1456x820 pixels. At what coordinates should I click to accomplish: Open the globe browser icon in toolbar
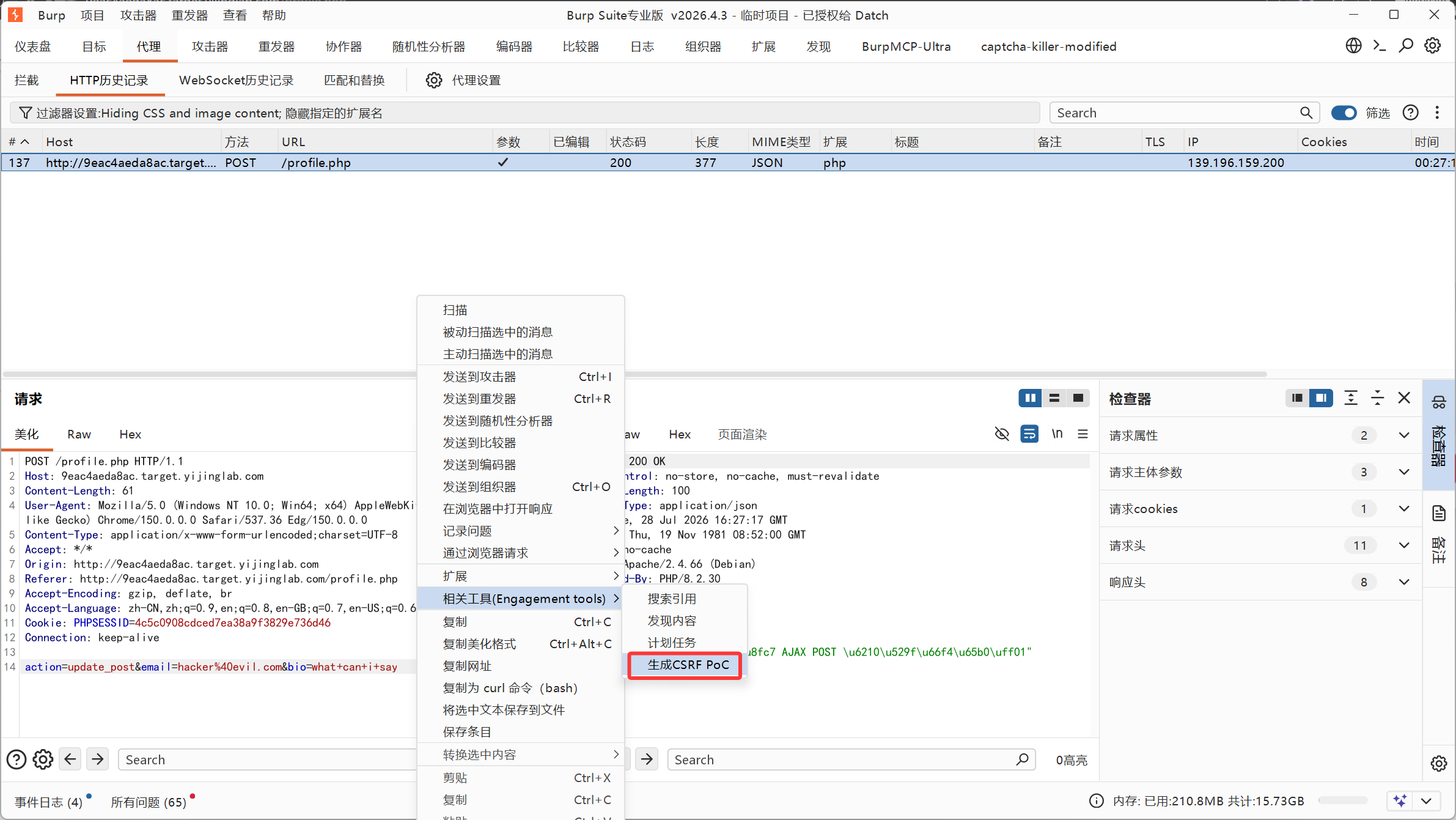point(1353,46)
